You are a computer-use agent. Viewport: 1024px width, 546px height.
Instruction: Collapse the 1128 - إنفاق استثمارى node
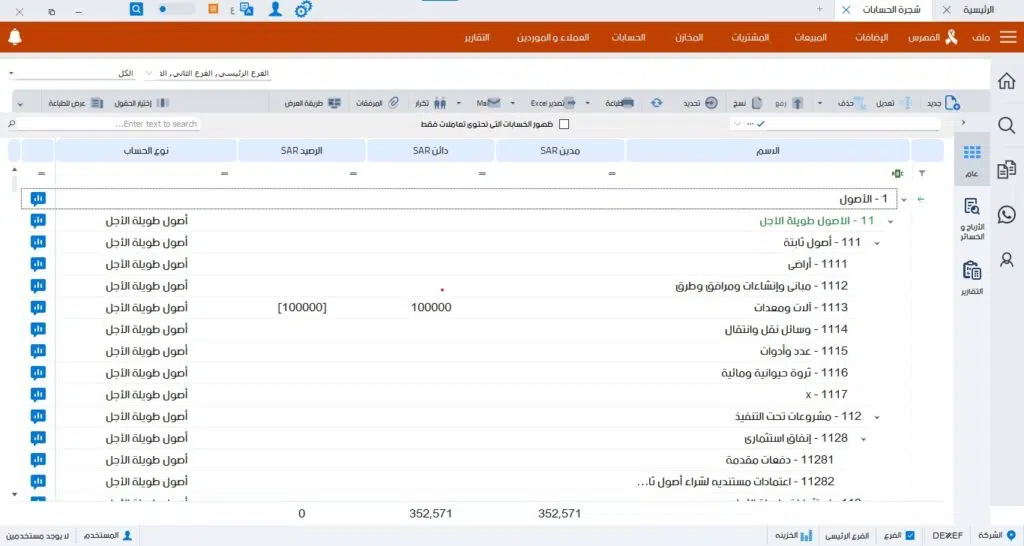pyautogui.click(x=863, y=439)
